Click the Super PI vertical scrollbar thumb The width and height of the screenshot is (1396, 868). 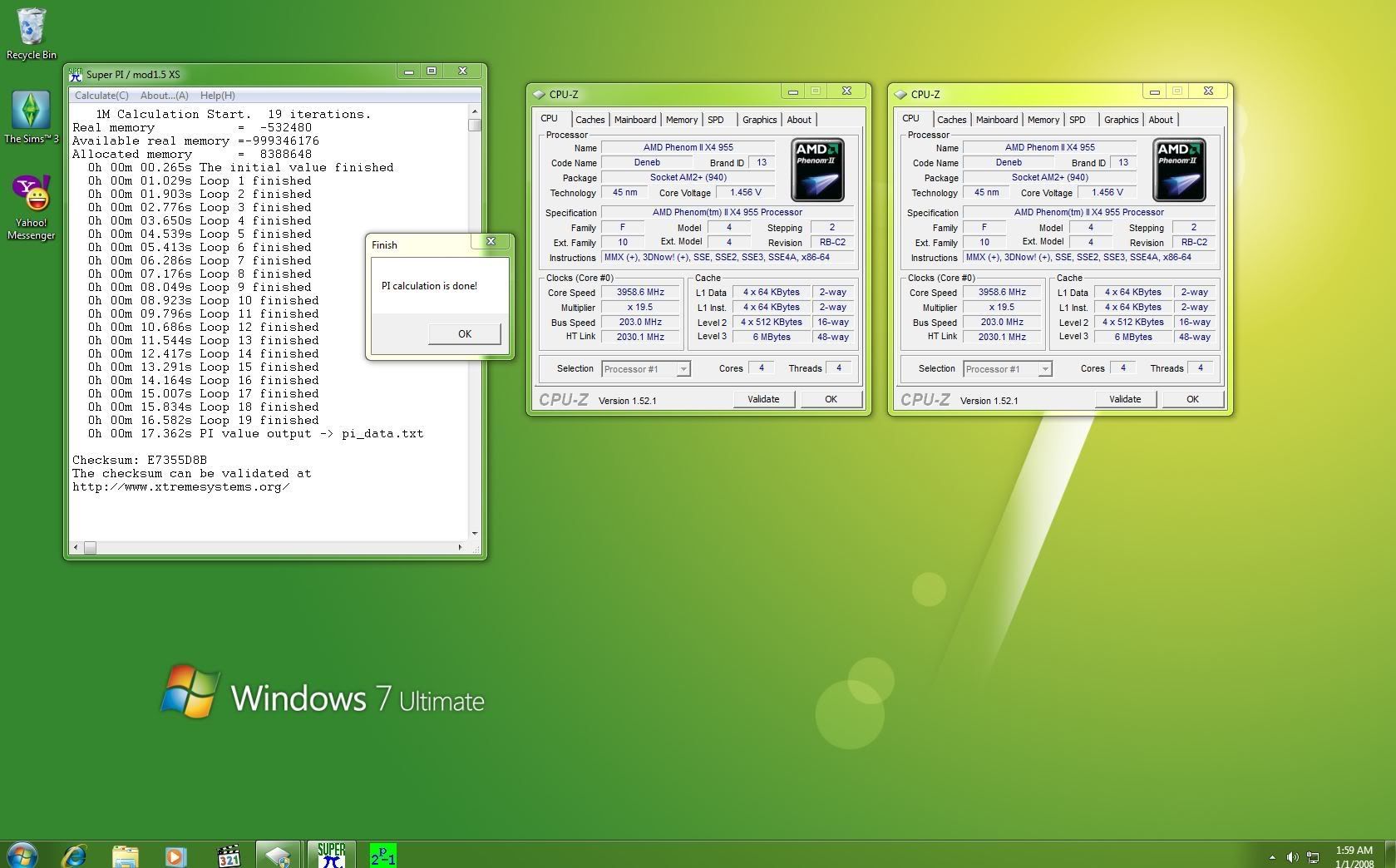(x=475, y=126)
